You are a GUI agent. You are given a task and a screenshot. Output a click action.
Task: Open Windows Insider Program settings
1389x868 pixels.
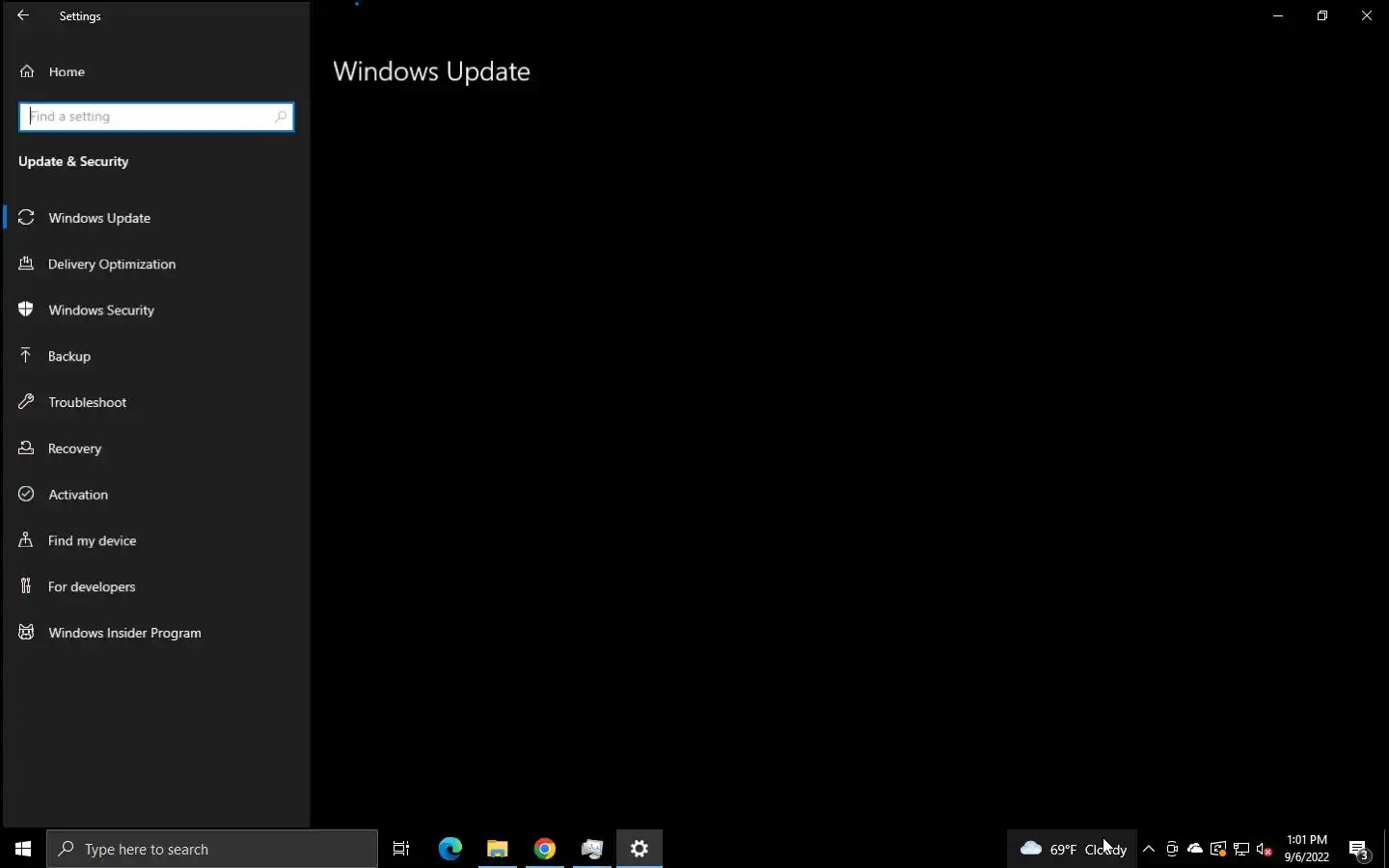156,633
